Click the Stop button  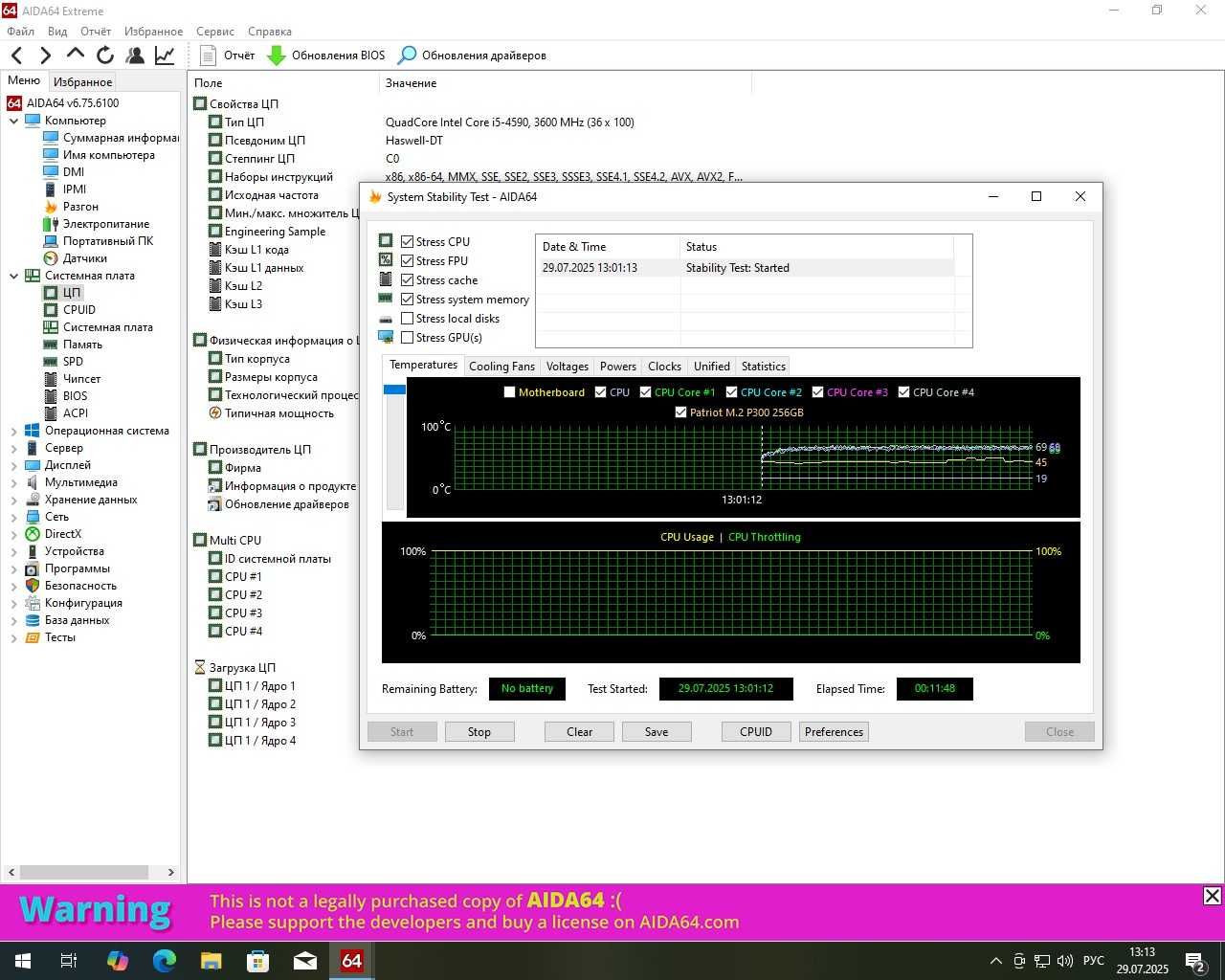point(479,732)
